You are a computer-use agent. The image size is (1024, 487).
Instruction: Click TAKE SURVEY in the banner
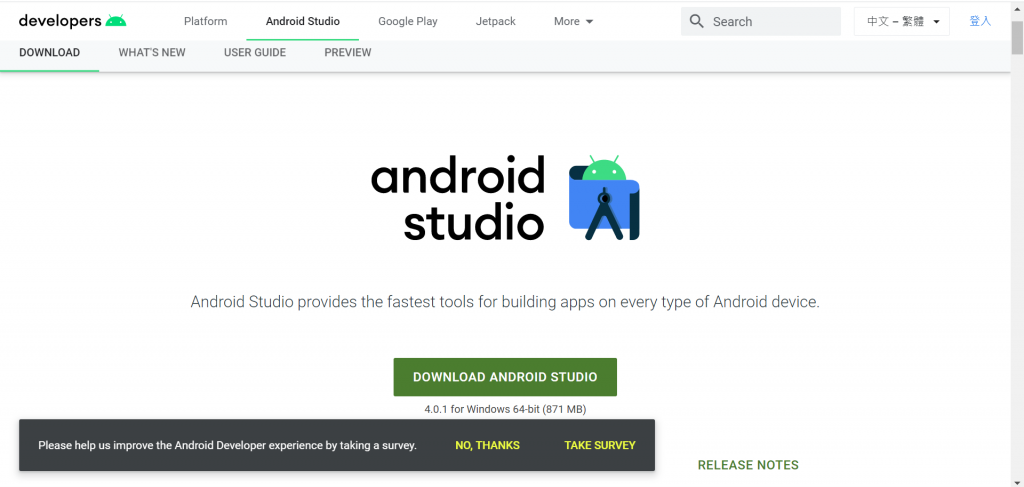tap(600, 445)
